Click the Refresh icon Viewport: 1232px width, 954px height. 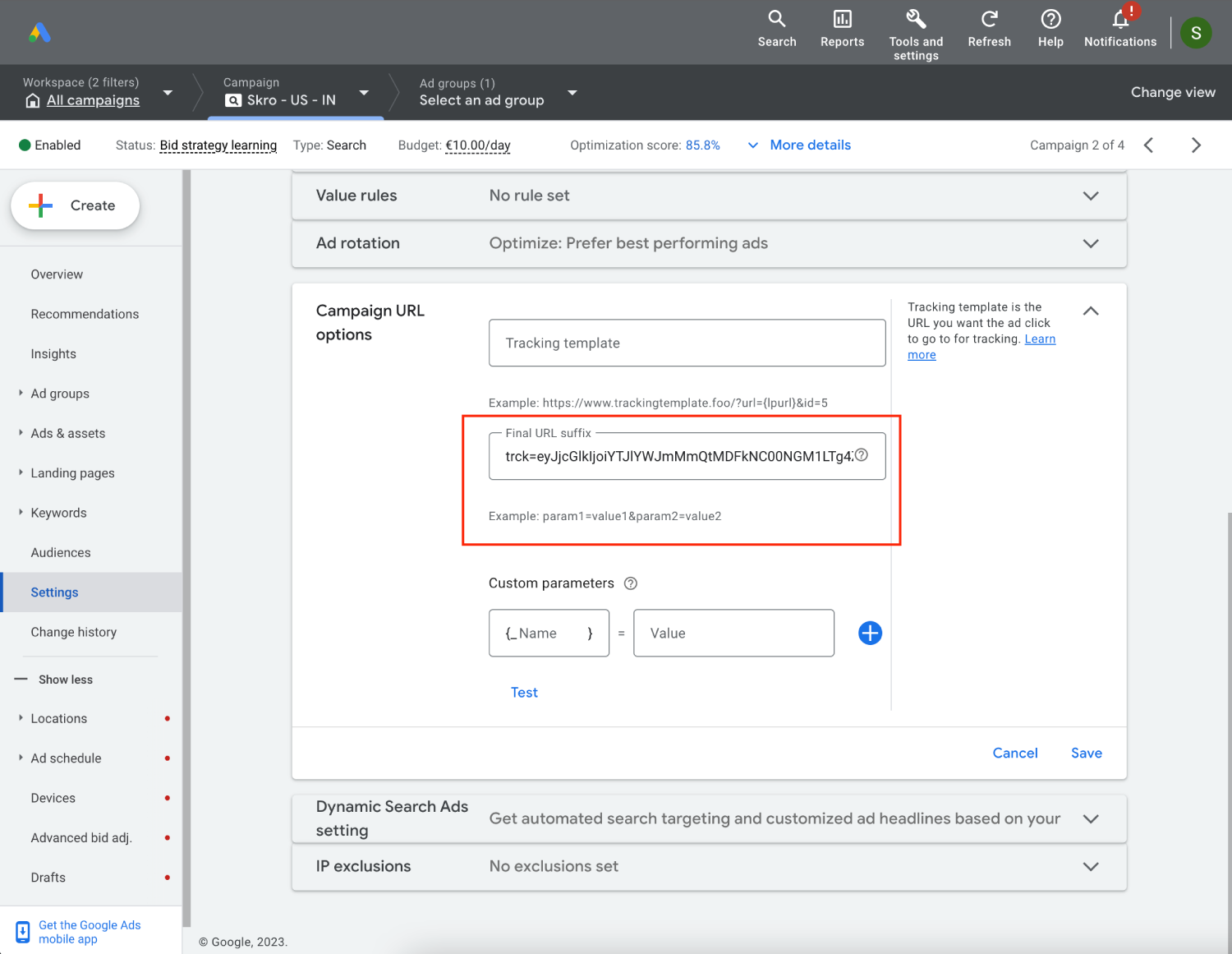[x=989, y=19]
